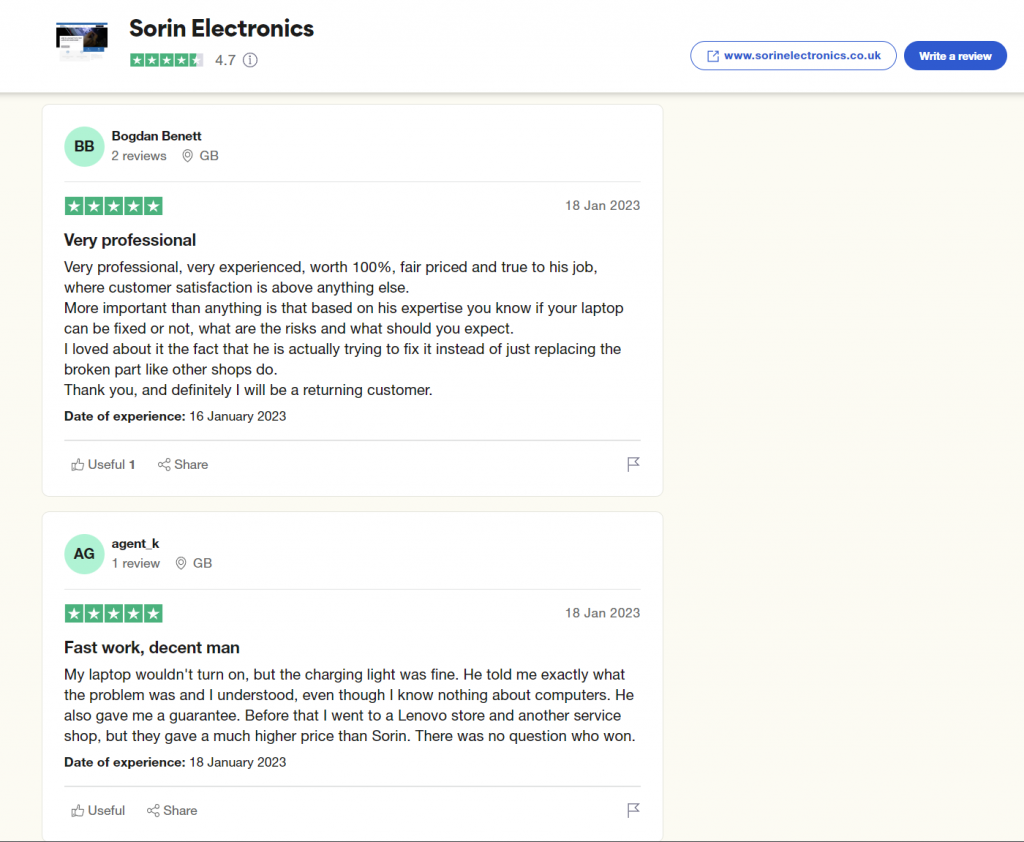Click the Sorin Electronics header star rating
The height and width of the screenshot is (842, 1024).
[x=166, y=60]
